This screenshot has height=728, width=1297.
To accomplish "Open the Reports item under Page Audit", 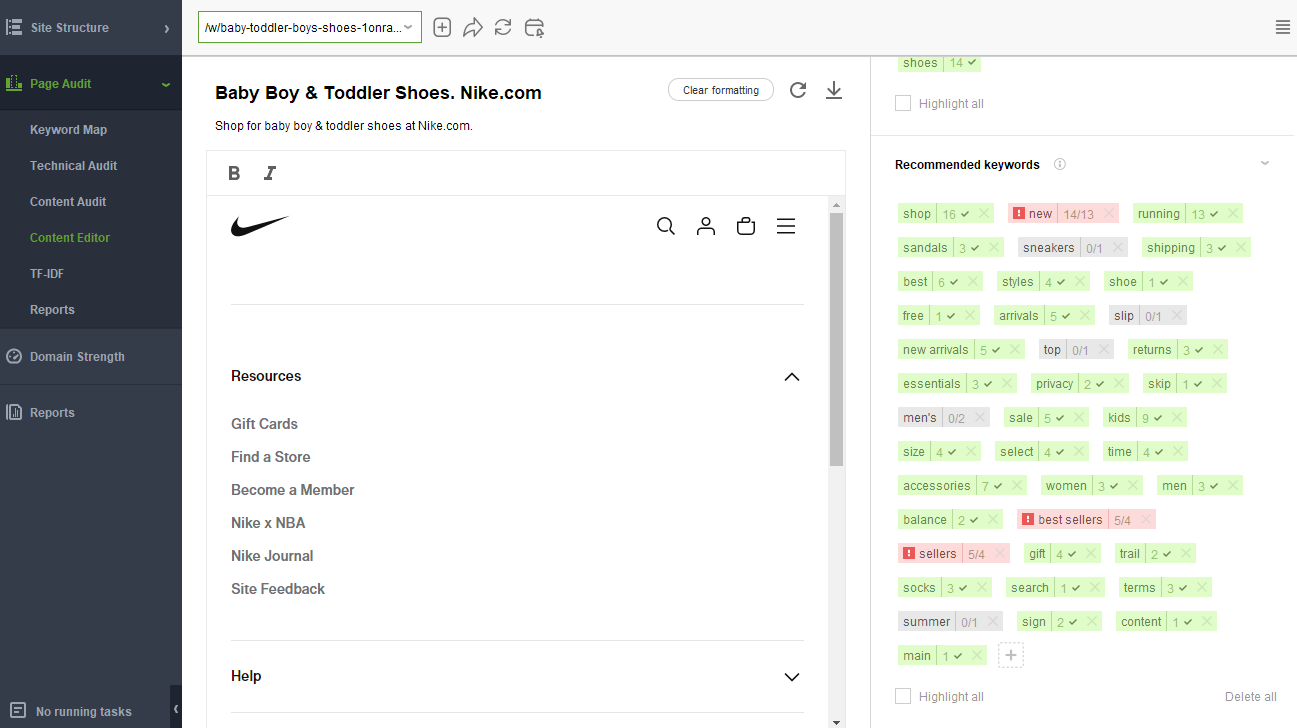I will pyautogui.click(x=52, y=310).
